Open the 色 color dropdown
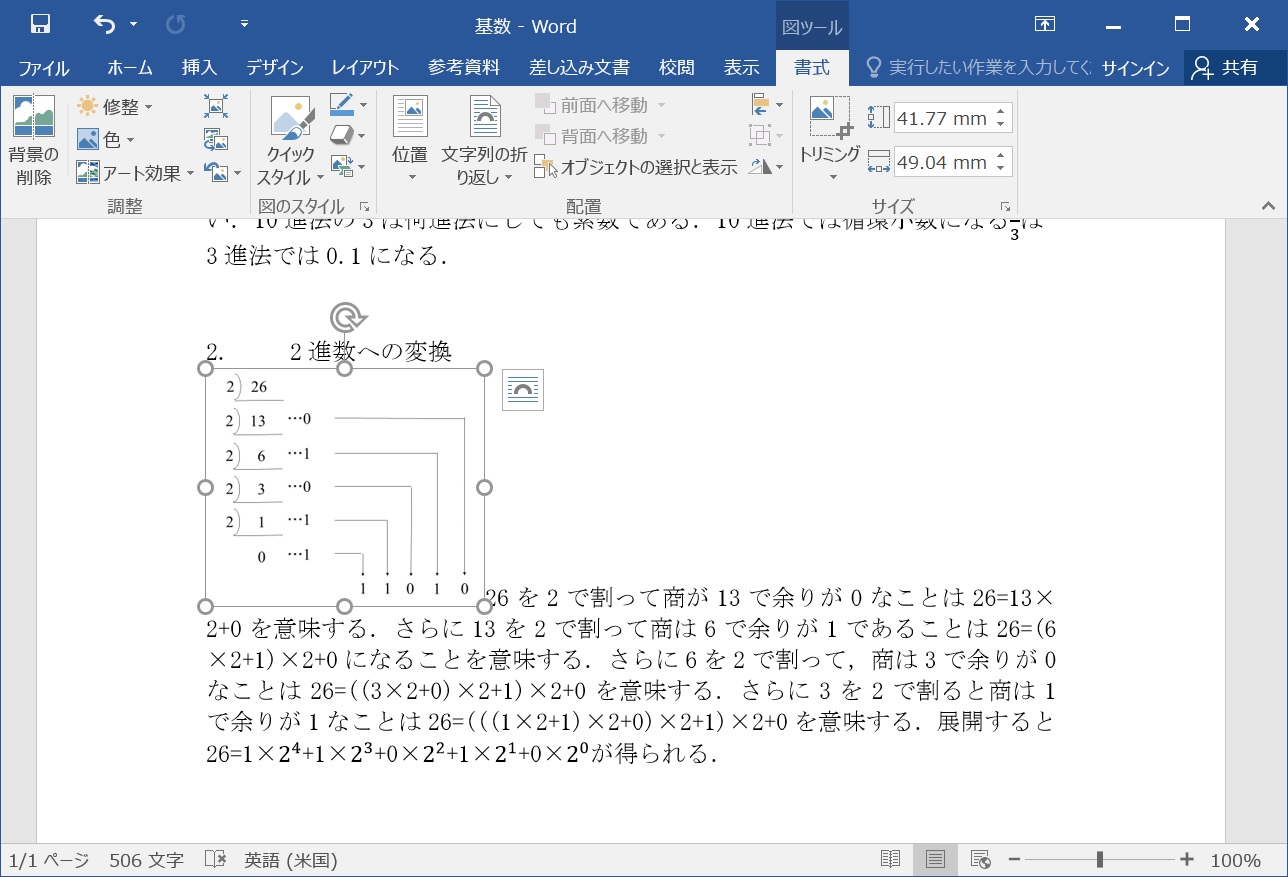This screenshot has width=1288, height=877. point(106,140)
